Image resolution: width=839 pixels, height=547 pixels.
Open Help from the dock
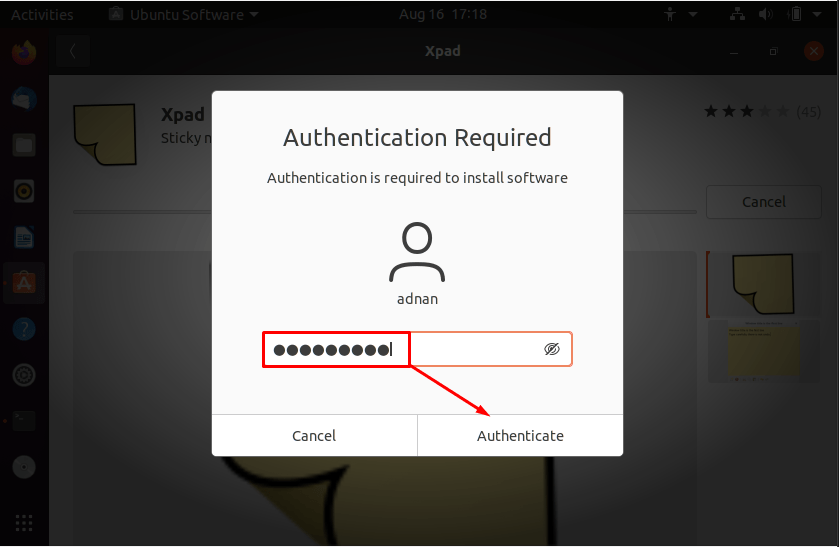click(24, 329)
